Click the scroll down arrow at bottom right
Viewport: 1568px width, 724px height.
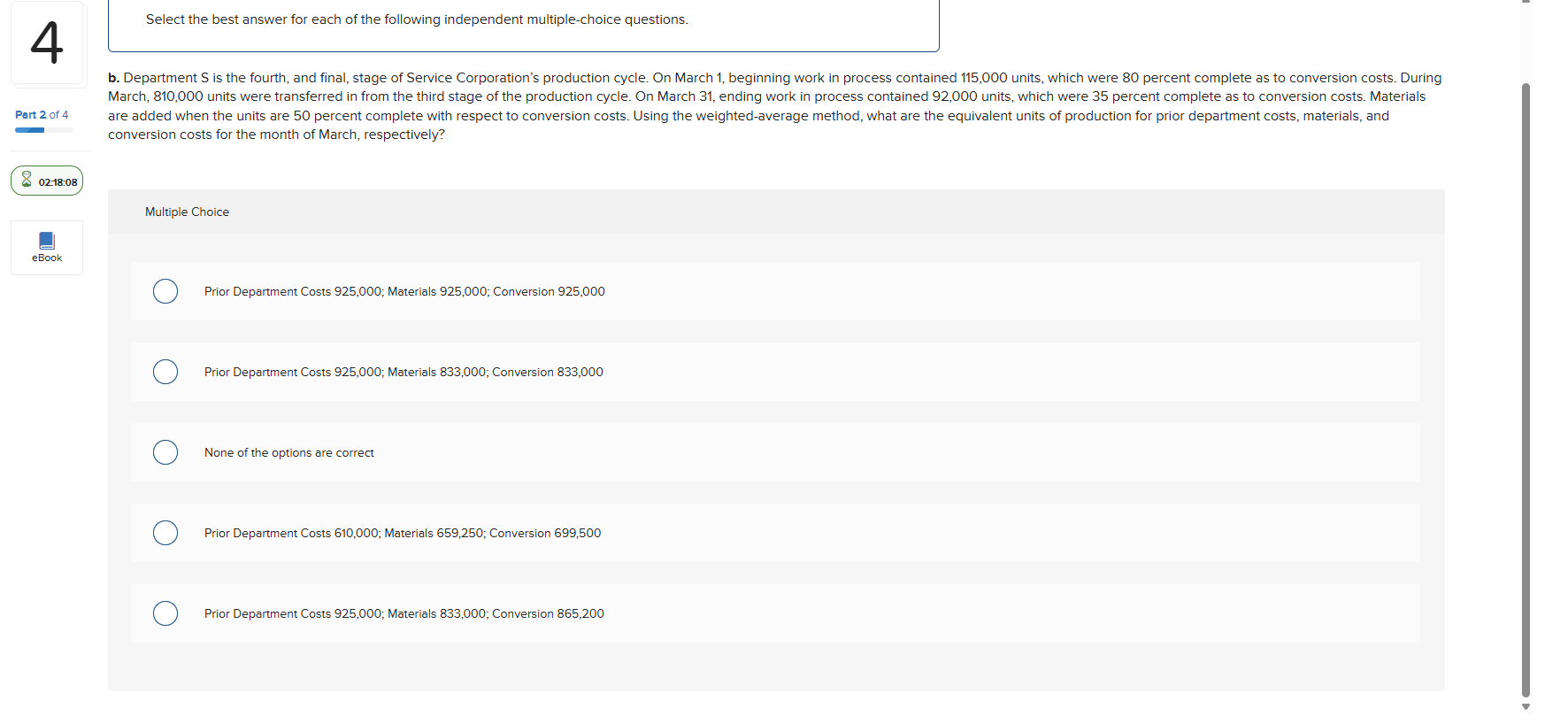(x=1526, y=706)
